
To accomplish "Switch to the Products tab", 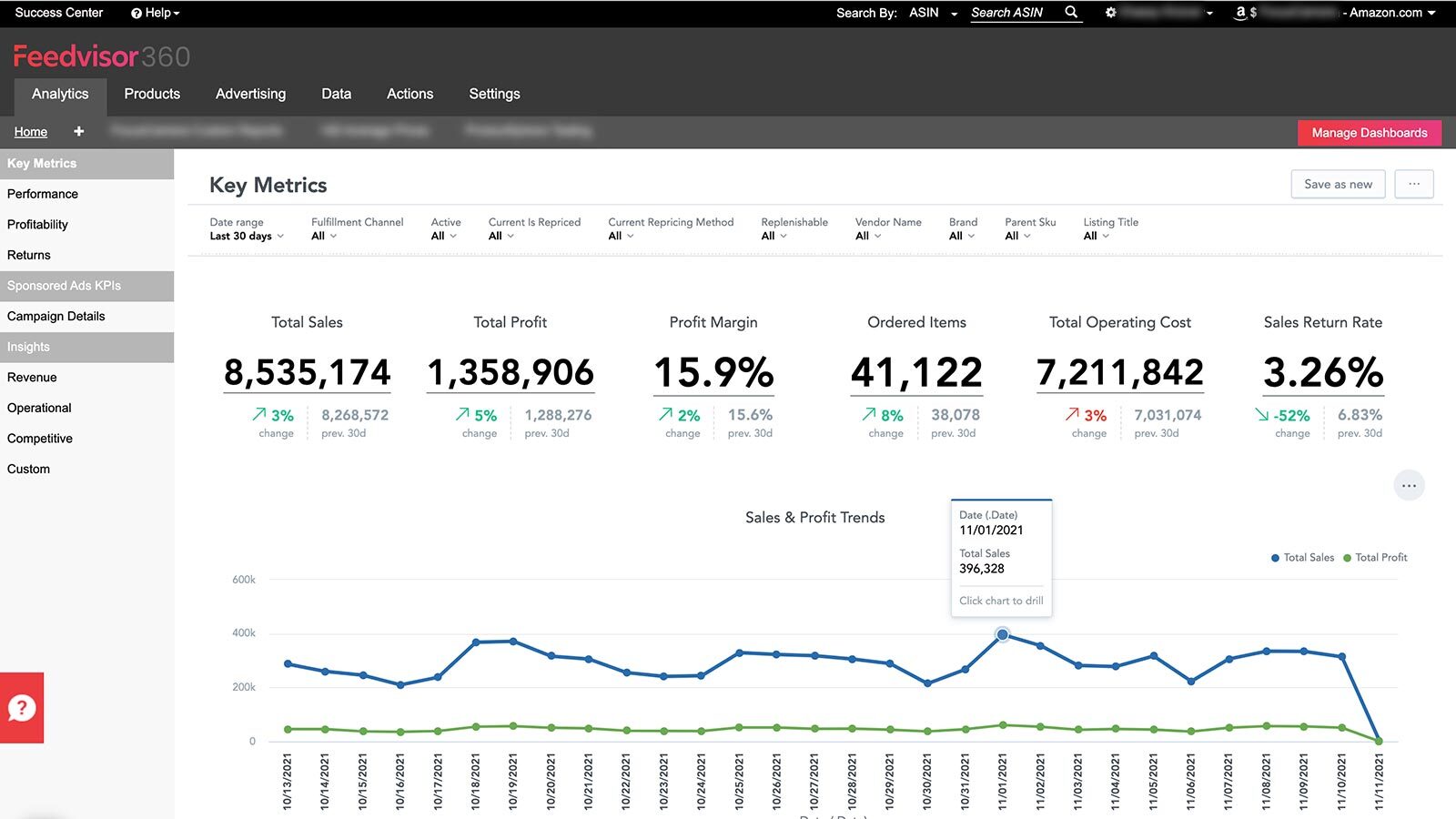I will pyautogui.click(x=152, y=94).
